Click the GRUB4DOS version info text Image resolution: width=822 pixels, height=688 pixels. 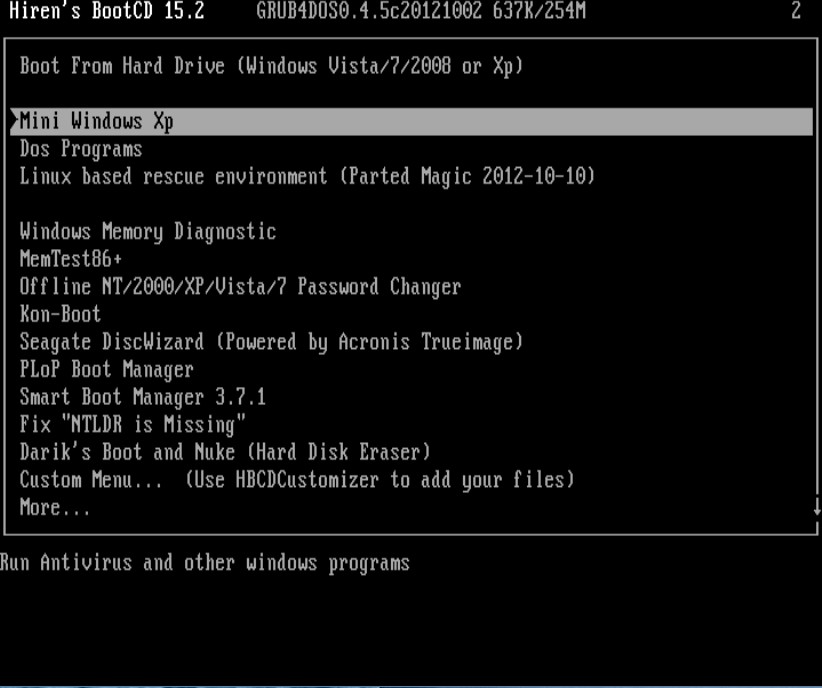point(421,10)
